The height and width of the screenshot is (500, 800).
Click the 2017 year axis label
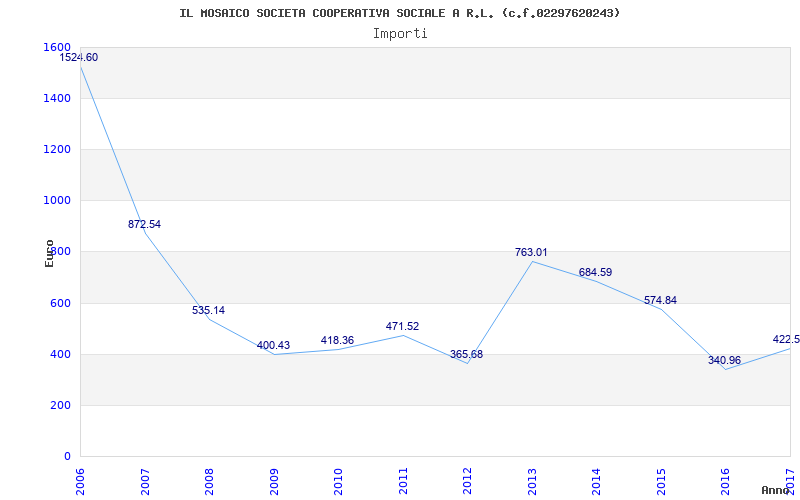tap(790, 480)
